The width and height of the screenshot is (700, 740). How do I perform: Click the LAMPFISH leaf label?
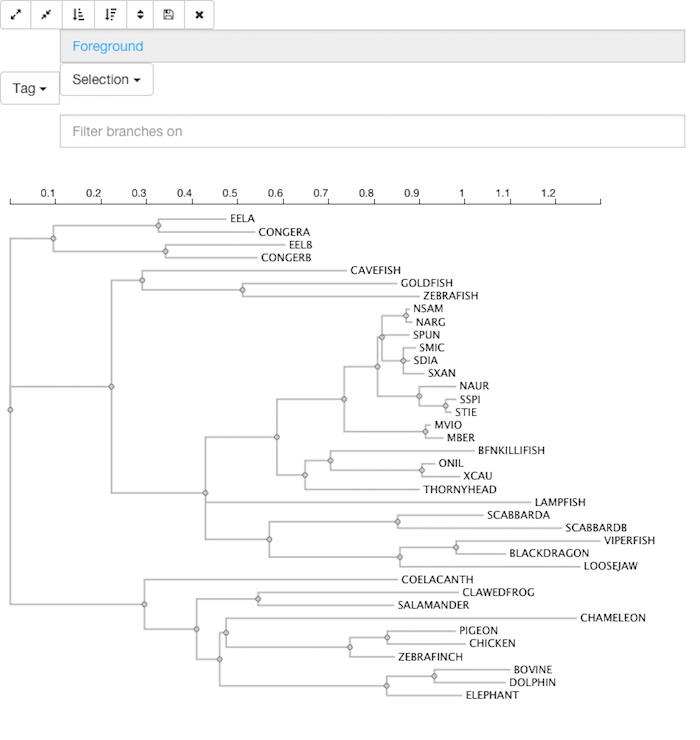(560, 502)
